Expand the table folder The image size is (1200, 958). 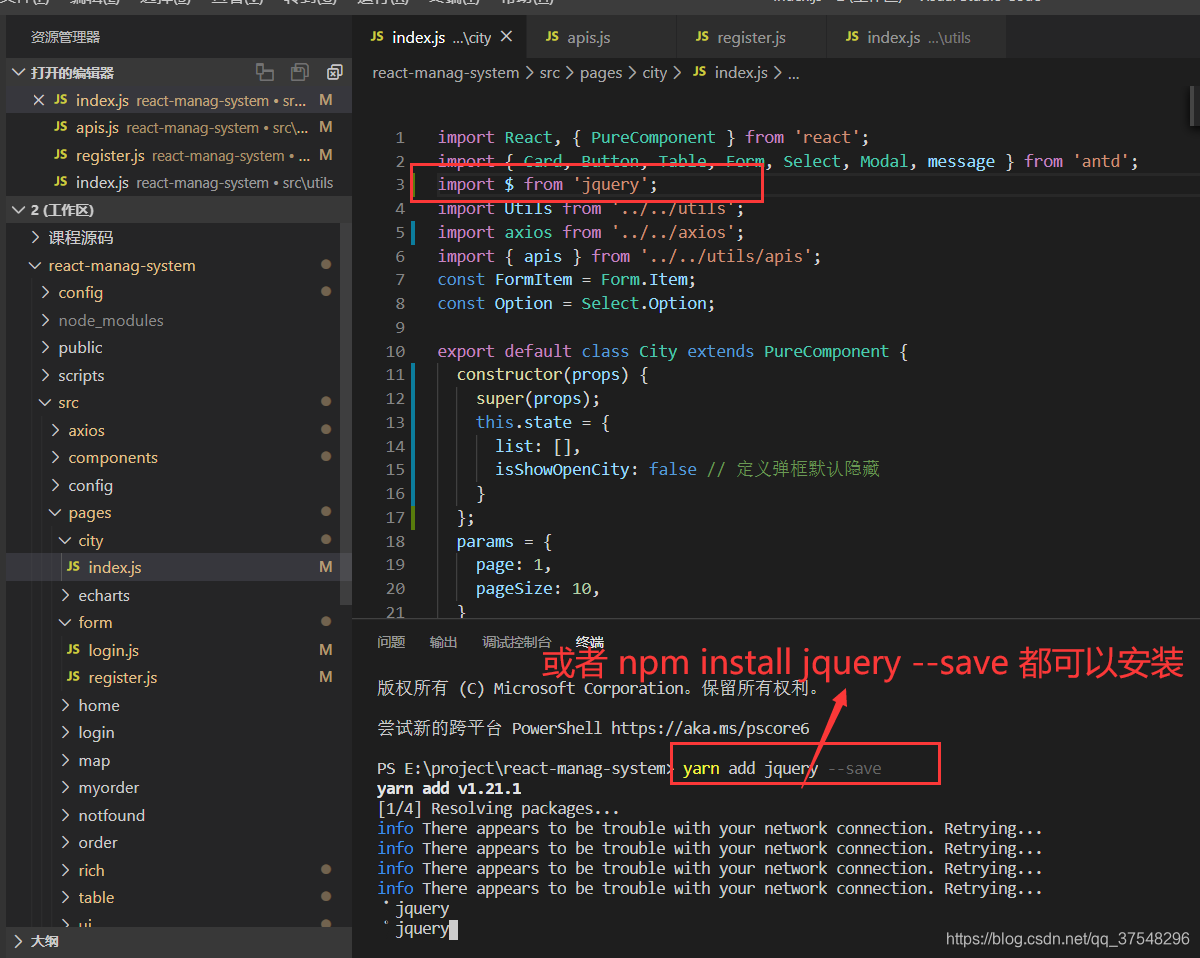click(66, 898)
